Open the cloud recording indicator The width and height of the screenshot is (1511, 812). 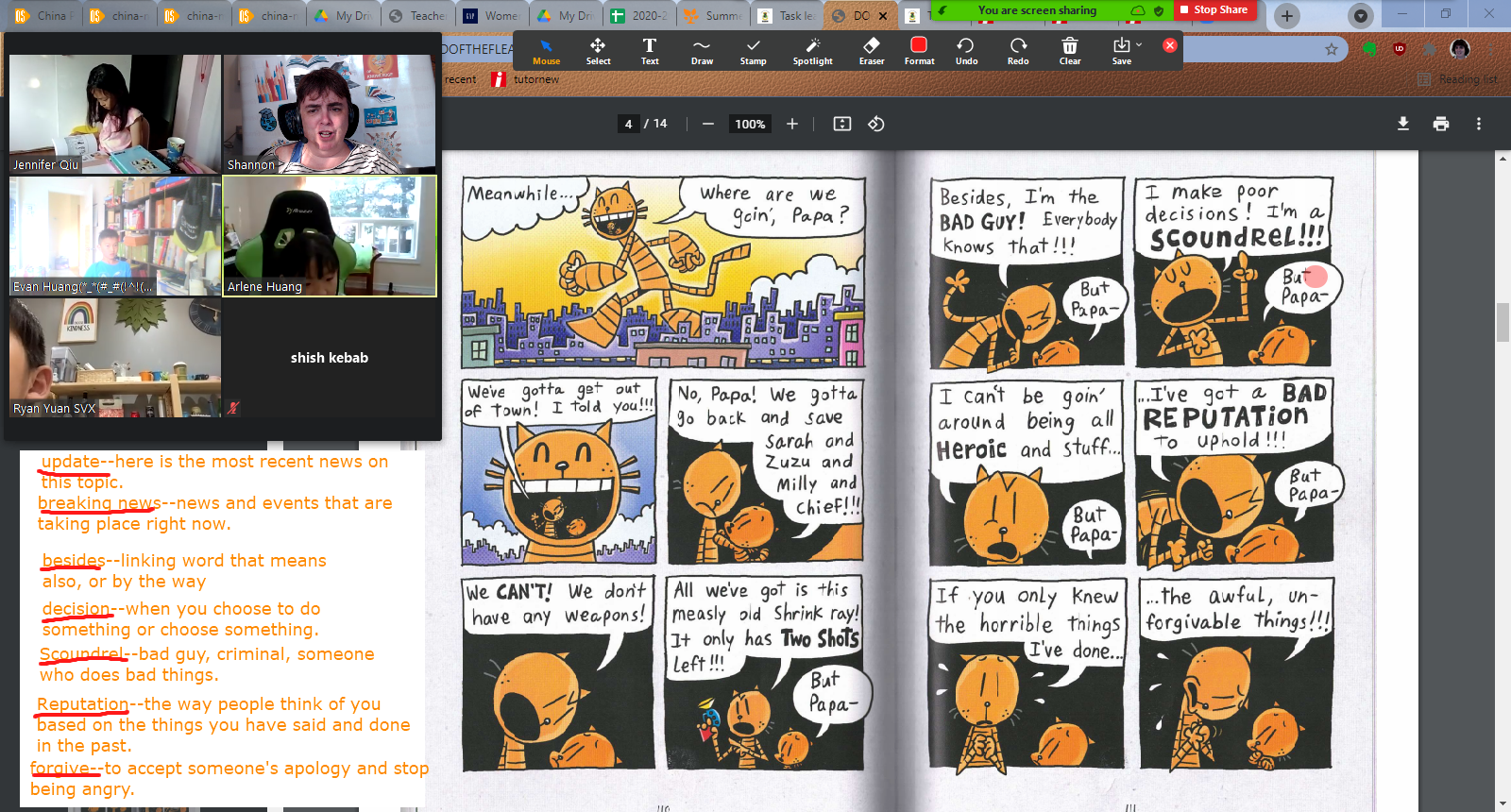point(1138,10)
